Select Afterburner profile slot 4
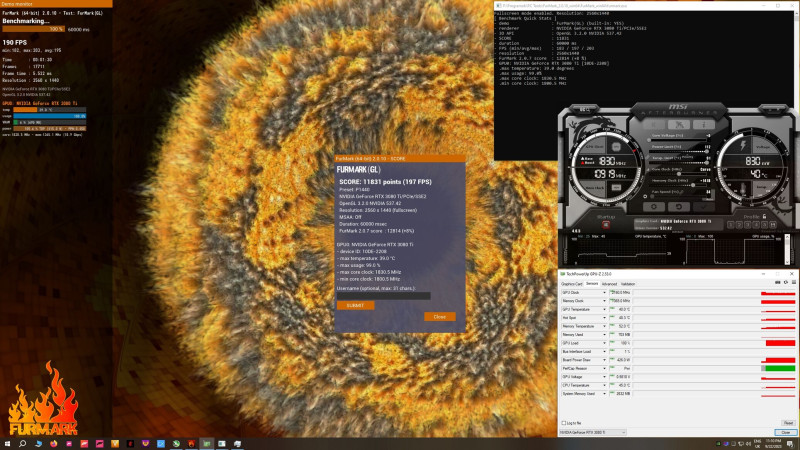This screenshot has height=450, width=800. click(757, 224)
